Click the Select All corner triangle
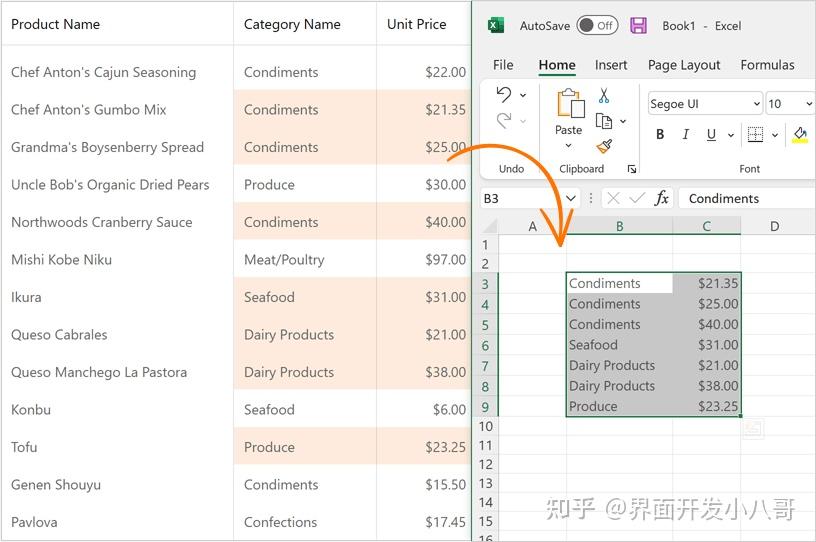816x542 pixels. pos(489,226)
